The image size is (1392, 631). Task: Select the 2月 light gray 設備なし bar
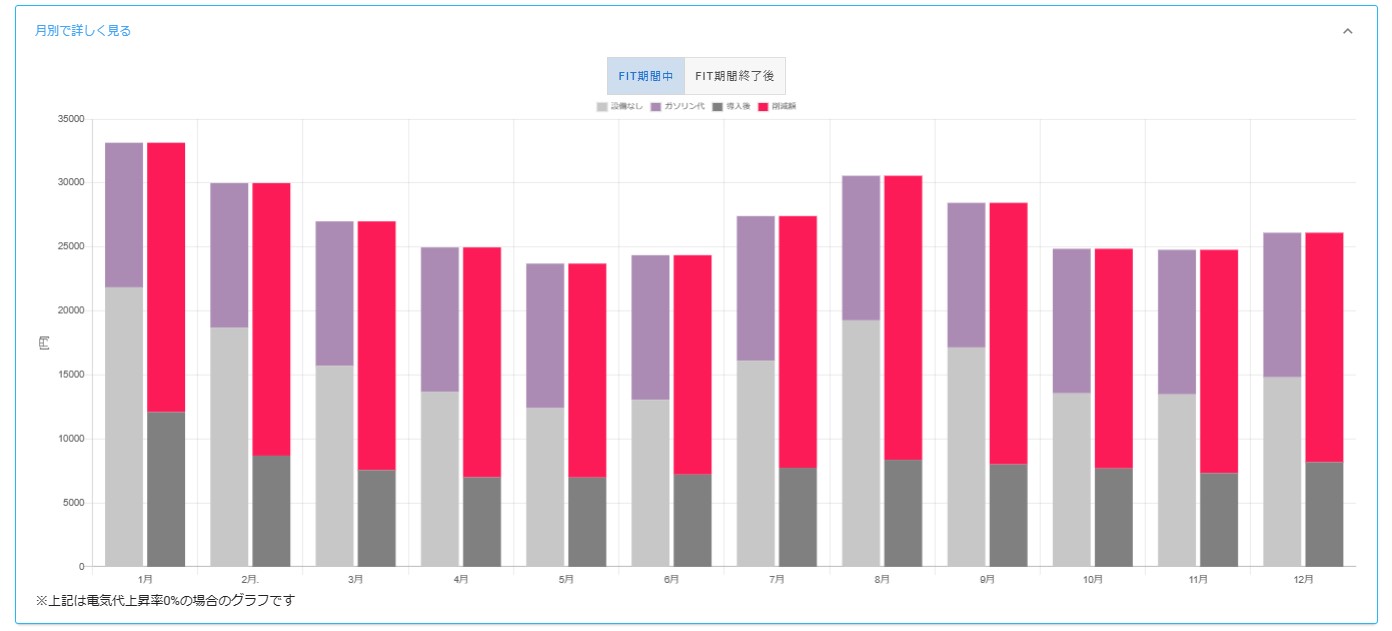click(x=230, y=447)
